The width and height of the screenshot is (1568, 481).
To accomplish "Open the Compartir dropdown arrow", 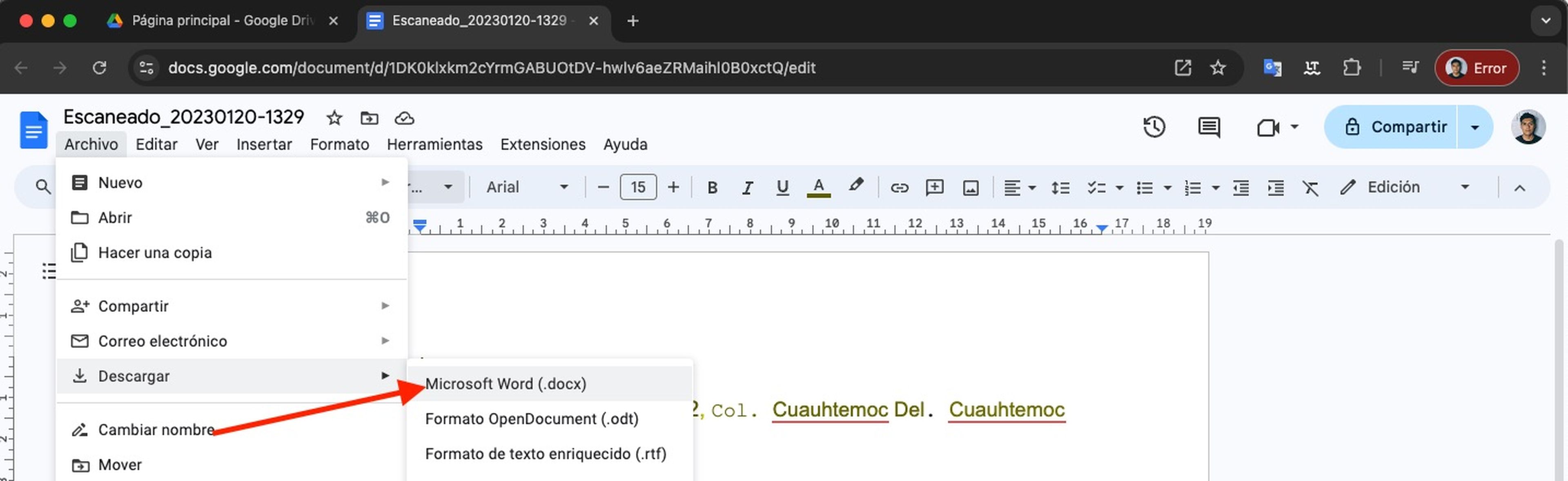I will pos(1474,127).
